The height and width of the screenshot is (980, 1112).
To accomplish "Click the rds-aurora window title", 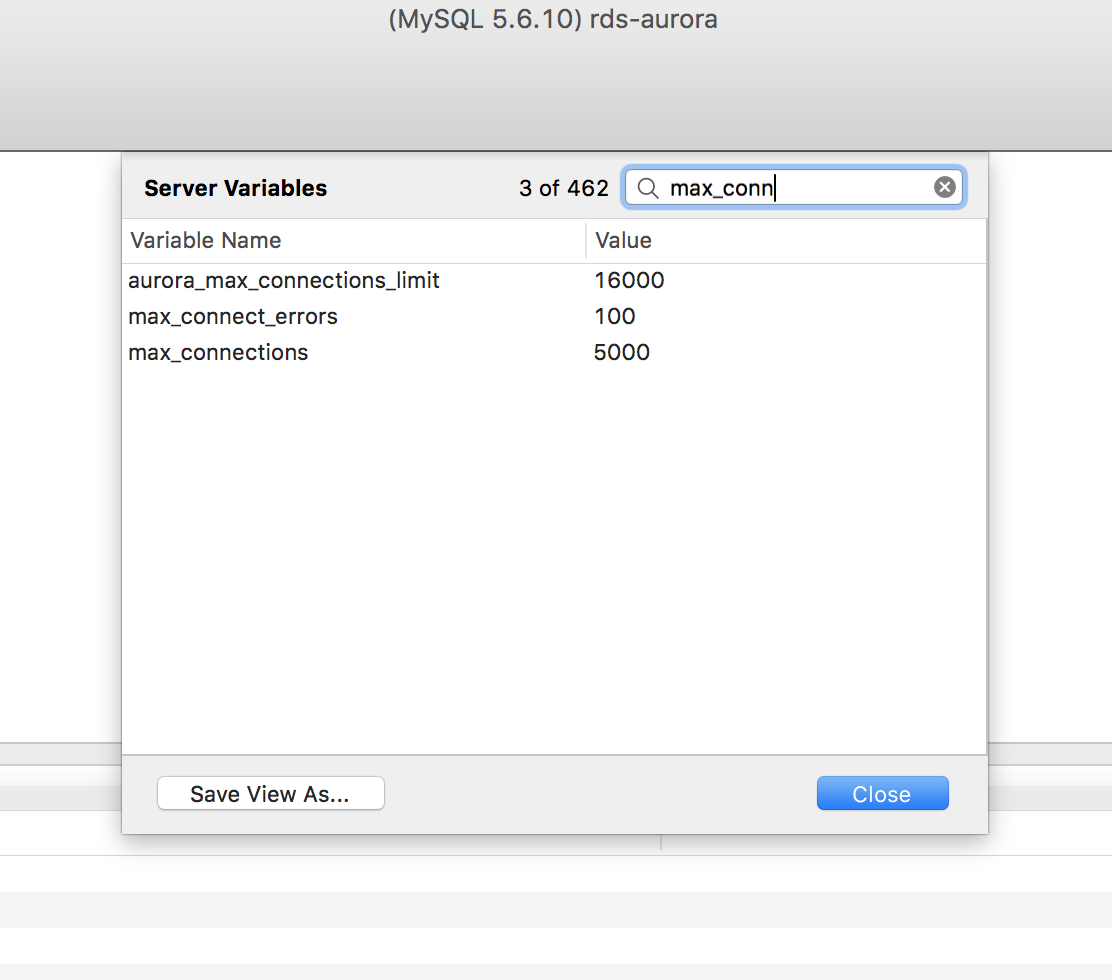I will pos(553,19).
